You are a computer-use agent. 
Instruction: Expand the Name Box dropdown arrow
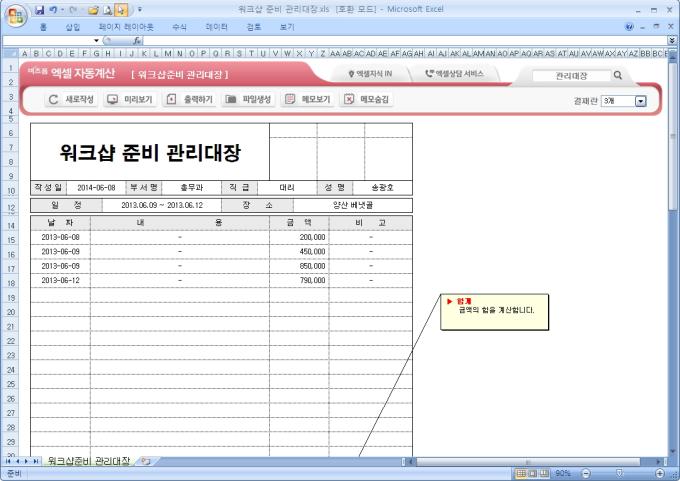pyautogui.click(x=96, y=40)
